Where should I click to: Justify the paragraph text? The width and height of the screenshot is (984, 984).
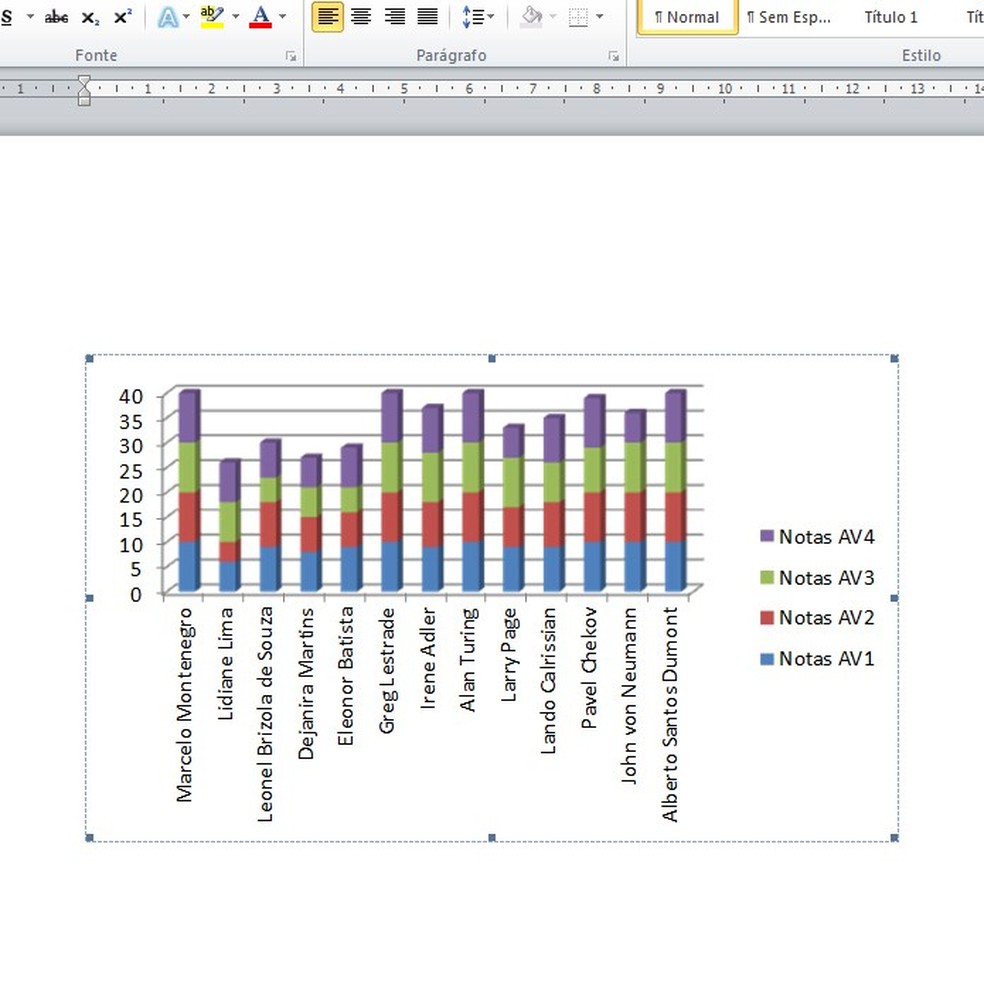pyautogui.click(x=428, y=17)
